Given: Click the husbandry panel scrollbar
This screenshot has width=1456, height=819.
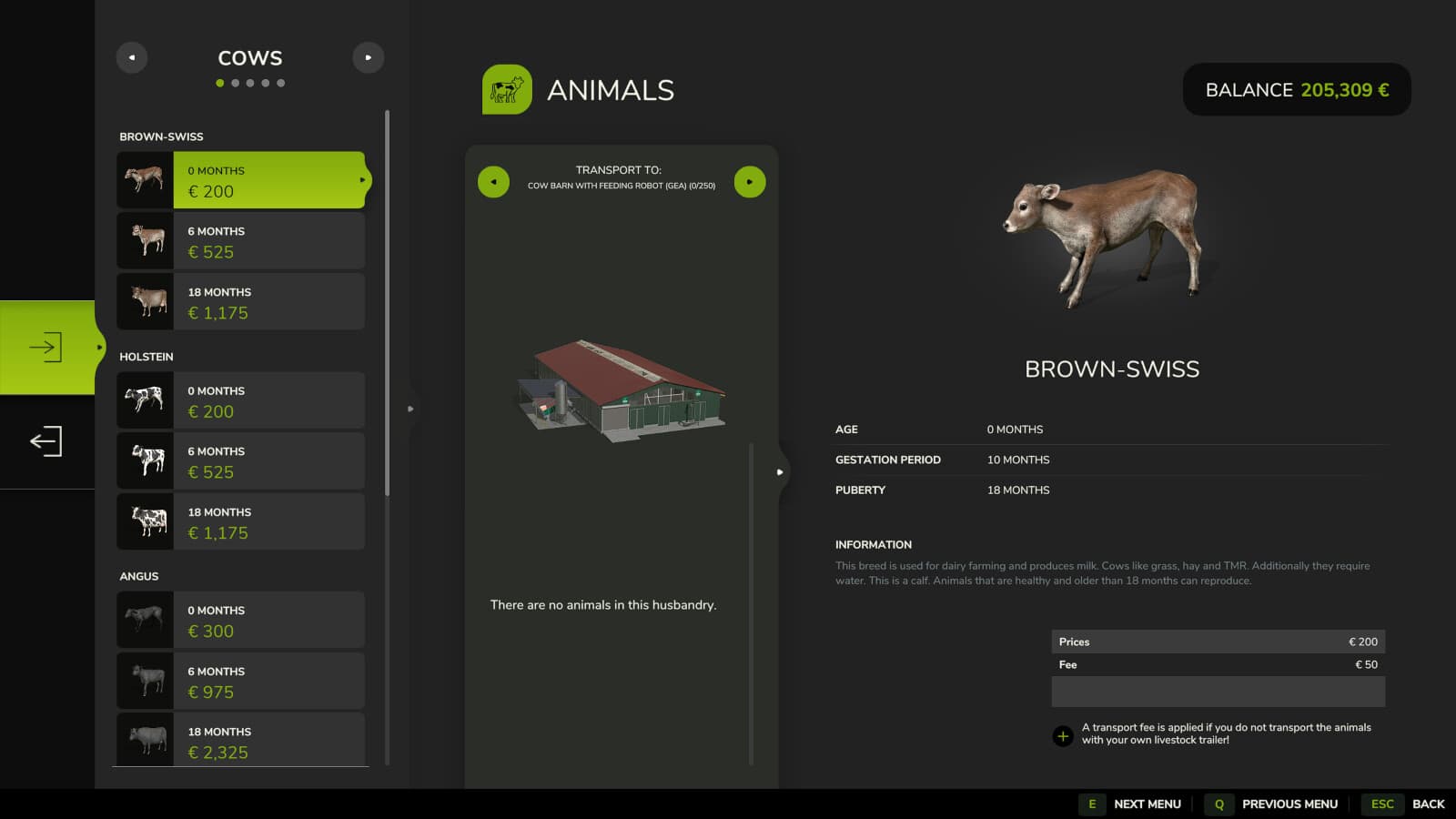Looking at the screenshot, I should (752, 604).
